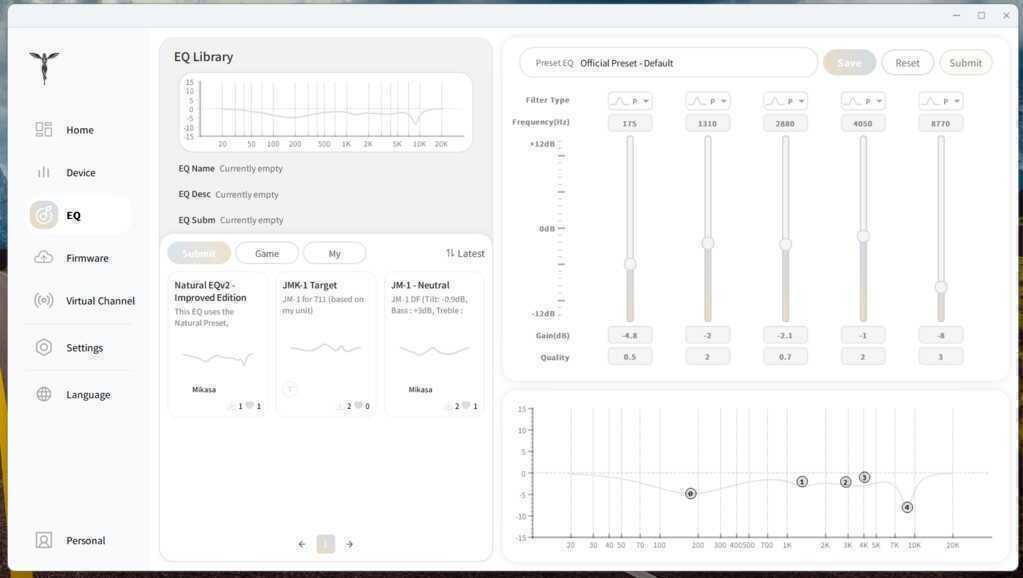The image size is (1023, 578).
Task: Click the 2880 Hz frequency input field
Action: [785, 123]
